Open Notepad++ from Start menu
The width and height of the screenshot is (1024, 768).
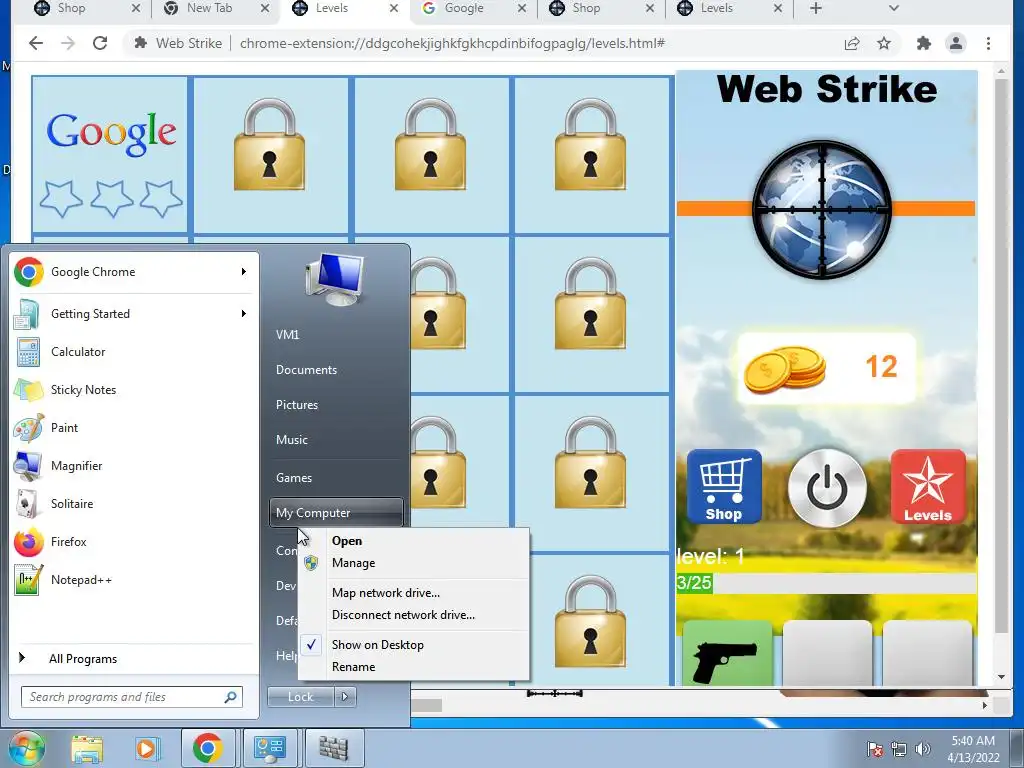(134, 579)
